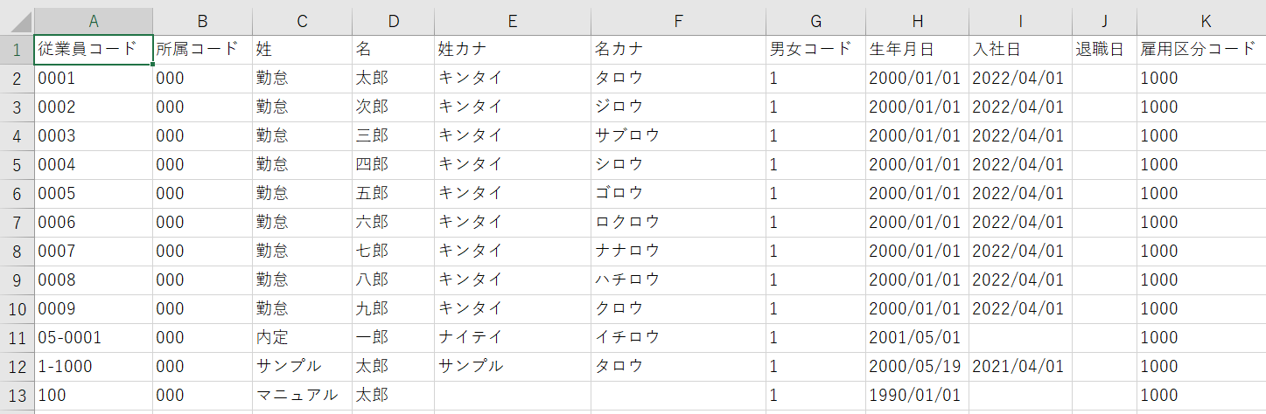Viewport: 1266px width, 414px height.
Task: Click the 内定 surname cell
Action: [x=302, y=337]
